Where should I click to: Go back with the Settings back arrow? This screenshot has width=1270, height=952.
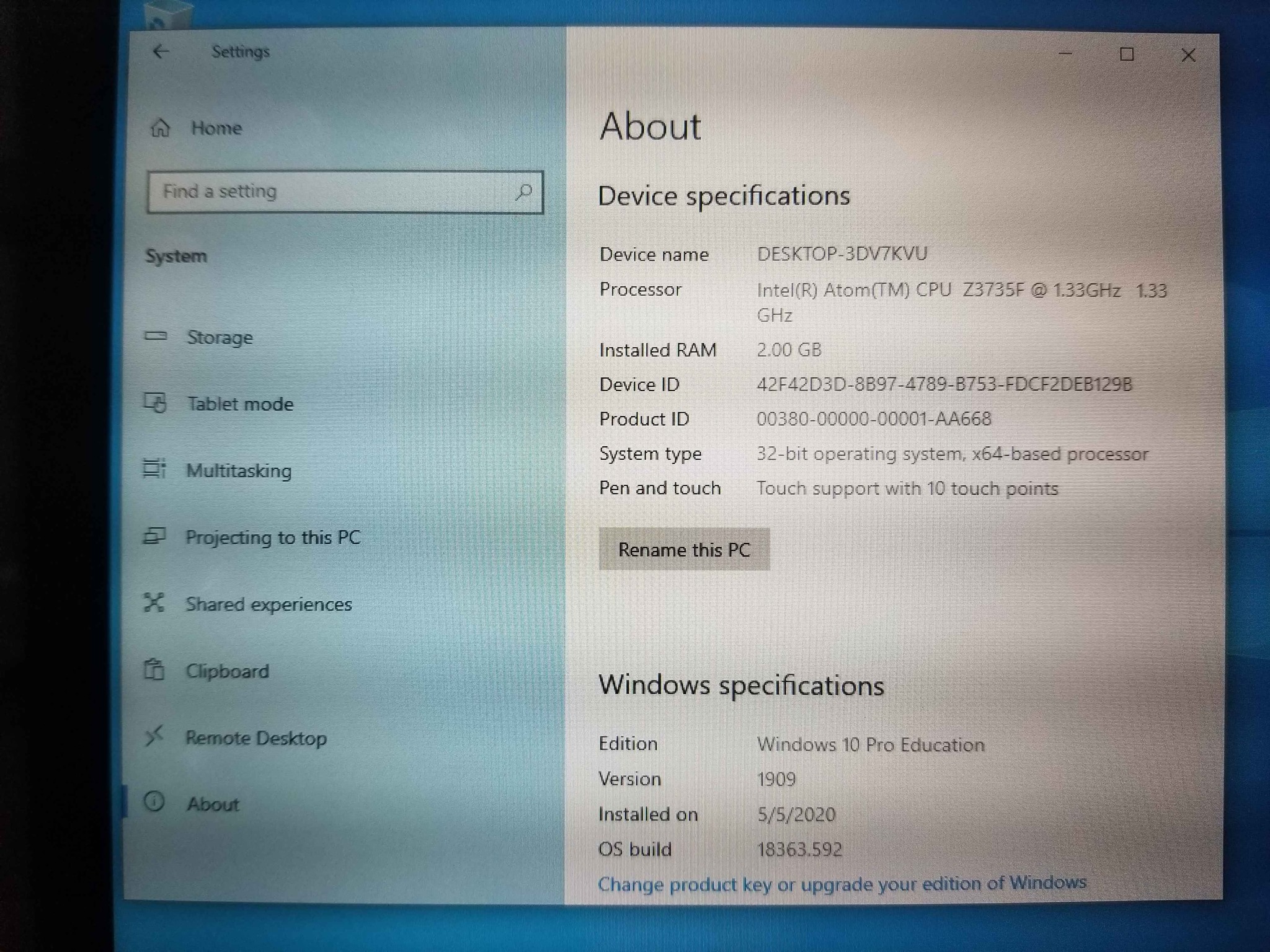[161, 51]
